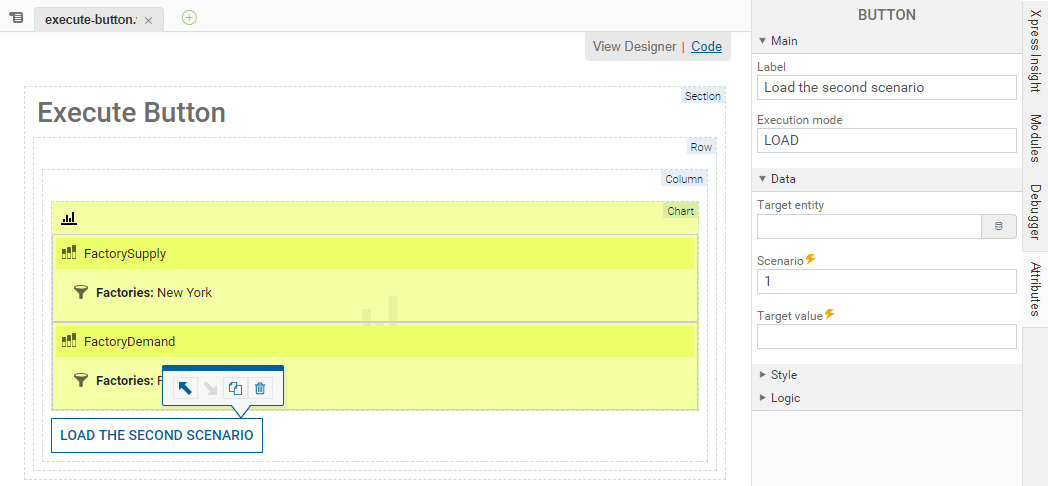Collapse the Main section

762,41
